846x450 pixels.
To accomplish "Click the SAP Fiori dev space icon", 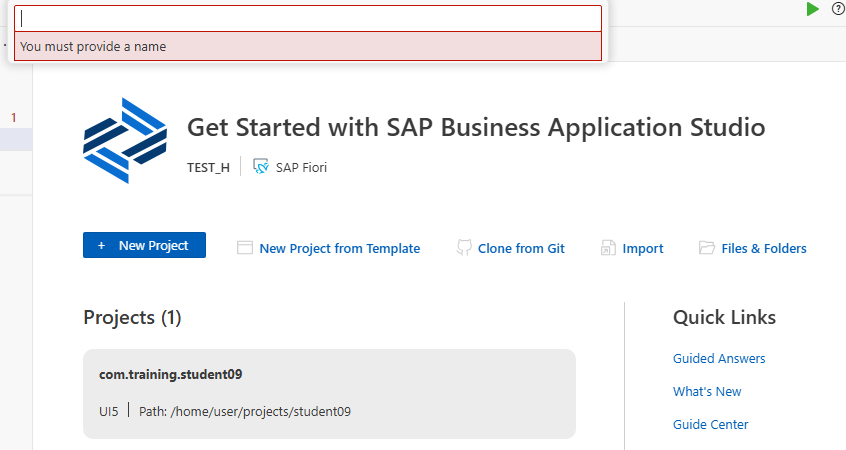I will [261, 167].
